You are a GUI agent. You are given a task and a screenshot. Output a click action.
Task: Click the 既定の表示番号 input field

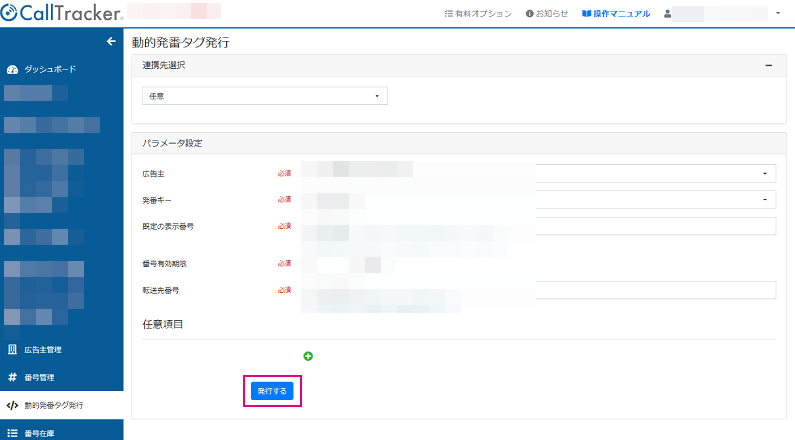(538, 226)
